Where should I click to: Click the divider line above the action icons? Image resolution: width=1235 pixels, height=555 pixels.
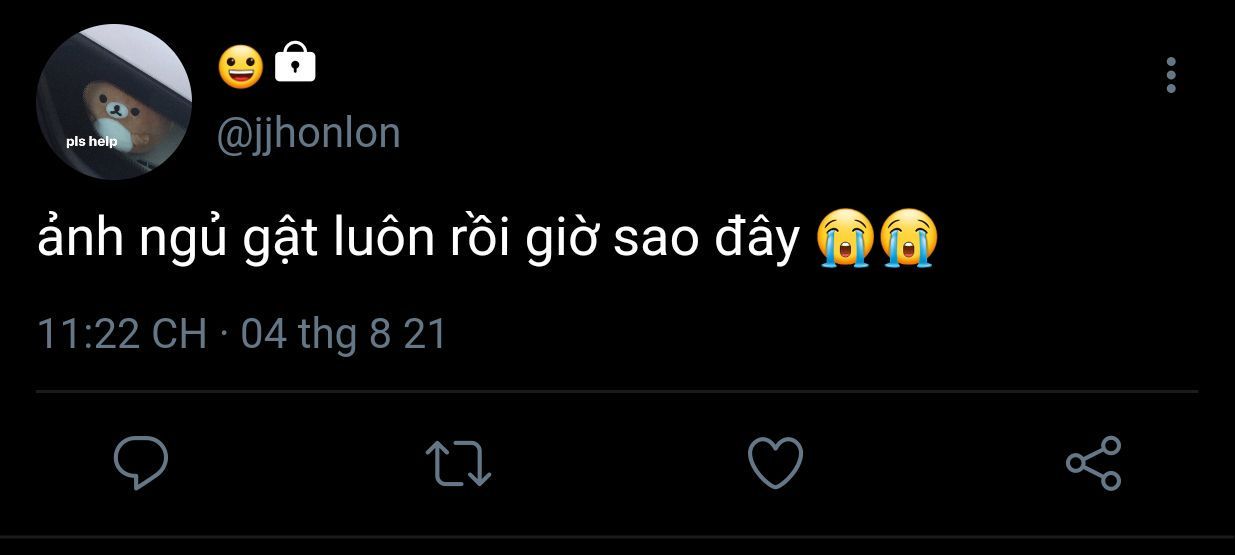click(617, 391)
